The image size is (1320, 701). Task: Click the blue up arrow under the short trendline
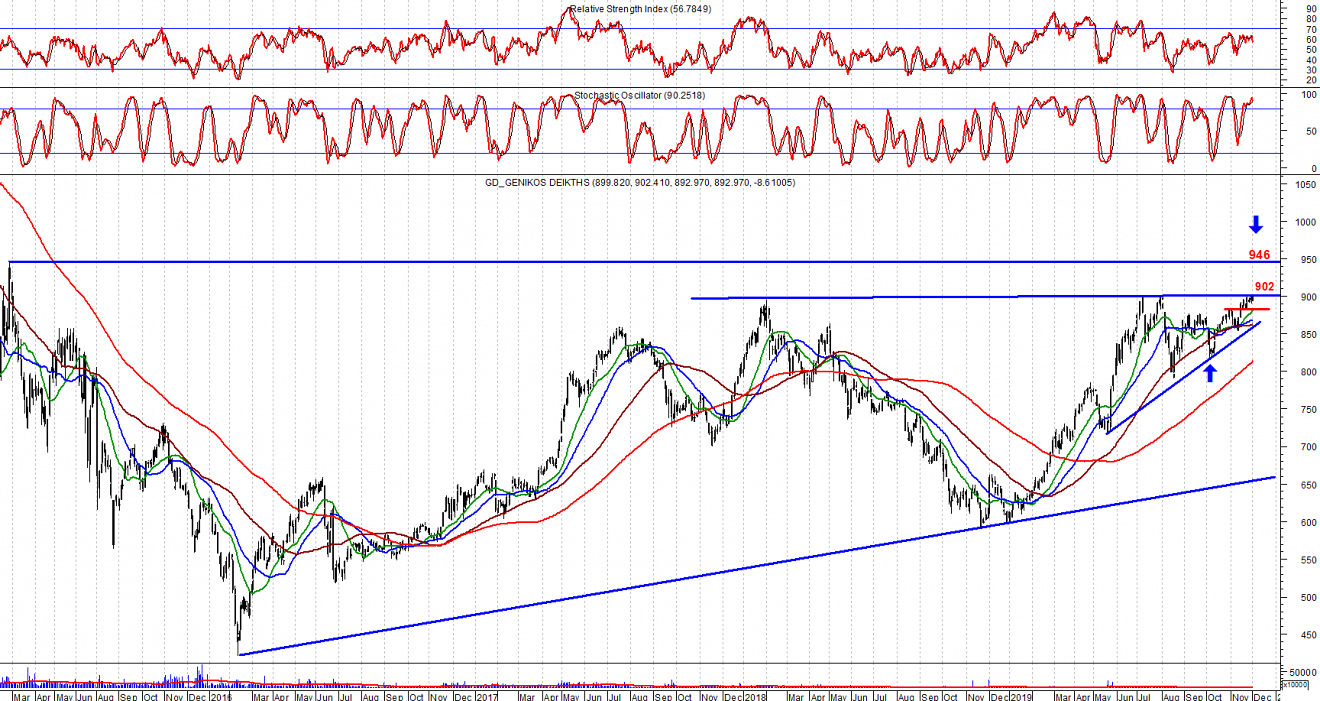coord(1210,373)
